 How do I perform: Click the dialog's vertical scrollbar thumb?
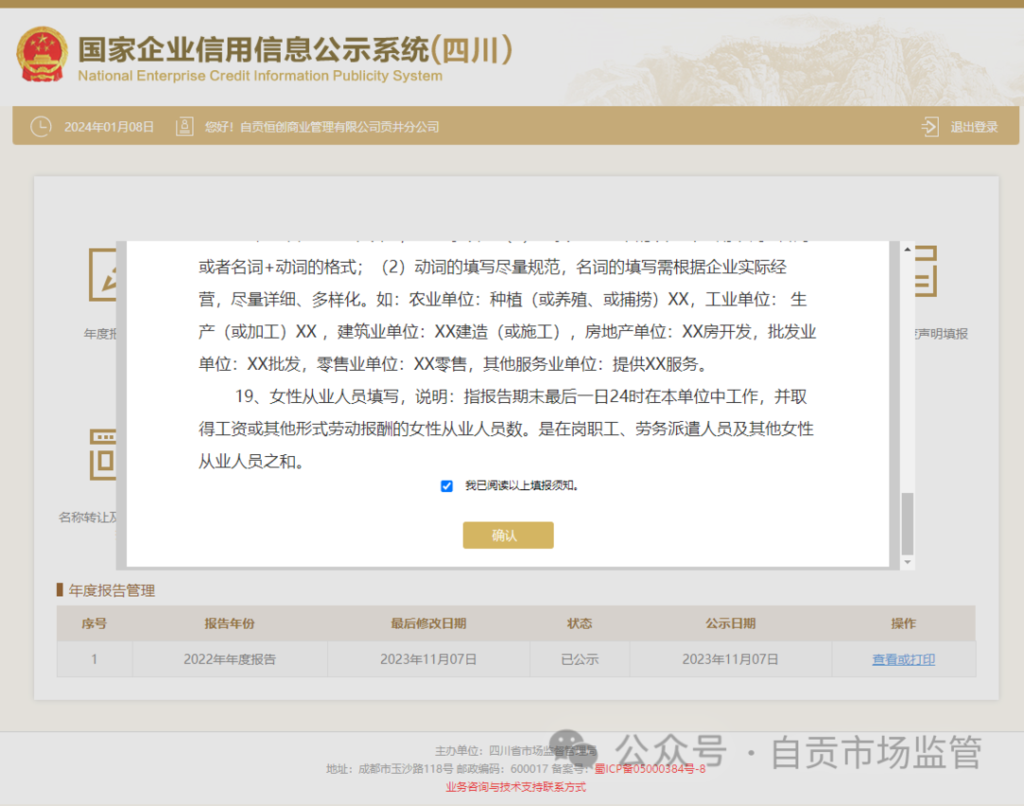click(907, 523)
